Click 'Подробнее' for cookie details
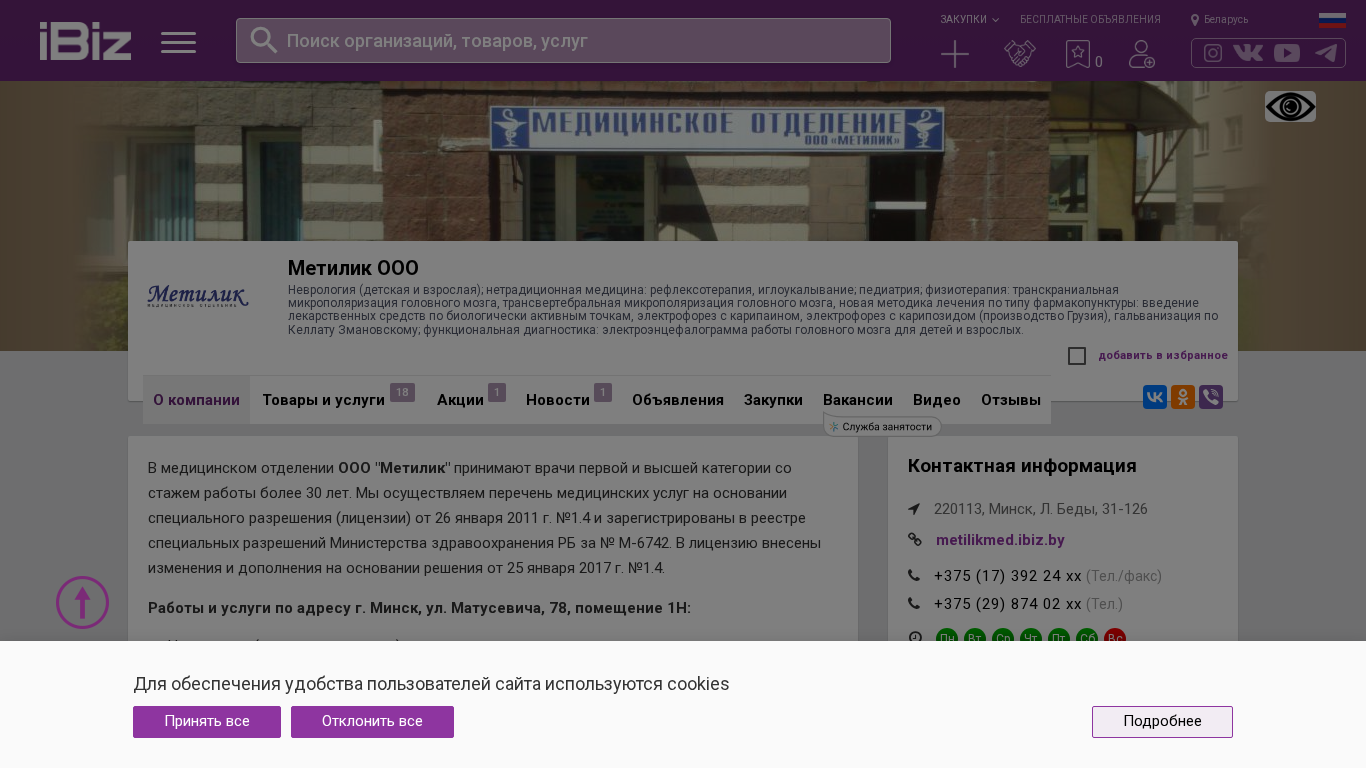 click(x=1162, y=722)
